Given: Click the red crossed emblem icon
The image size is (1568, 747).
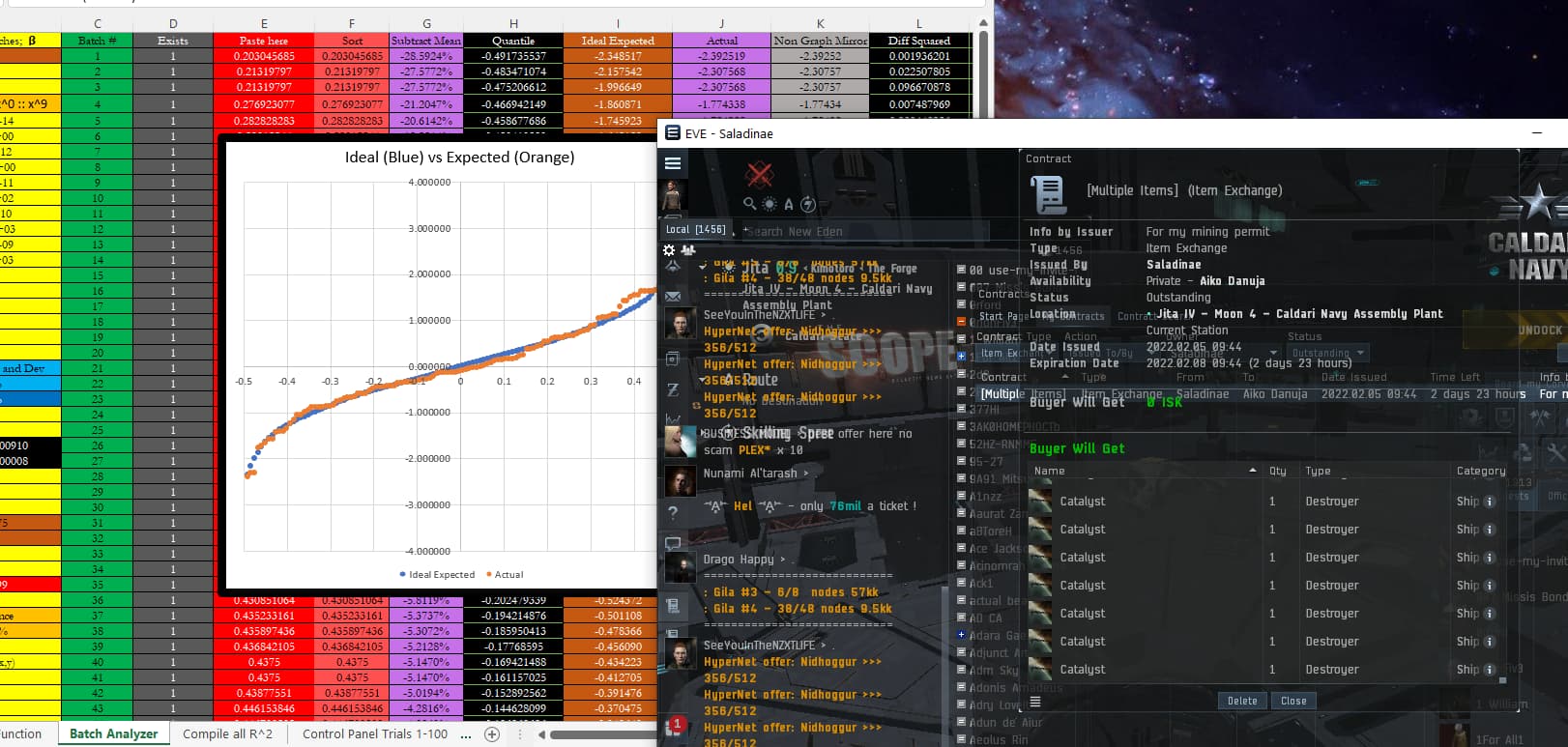Looking at the screenshot, I should (x=760, y=175).
